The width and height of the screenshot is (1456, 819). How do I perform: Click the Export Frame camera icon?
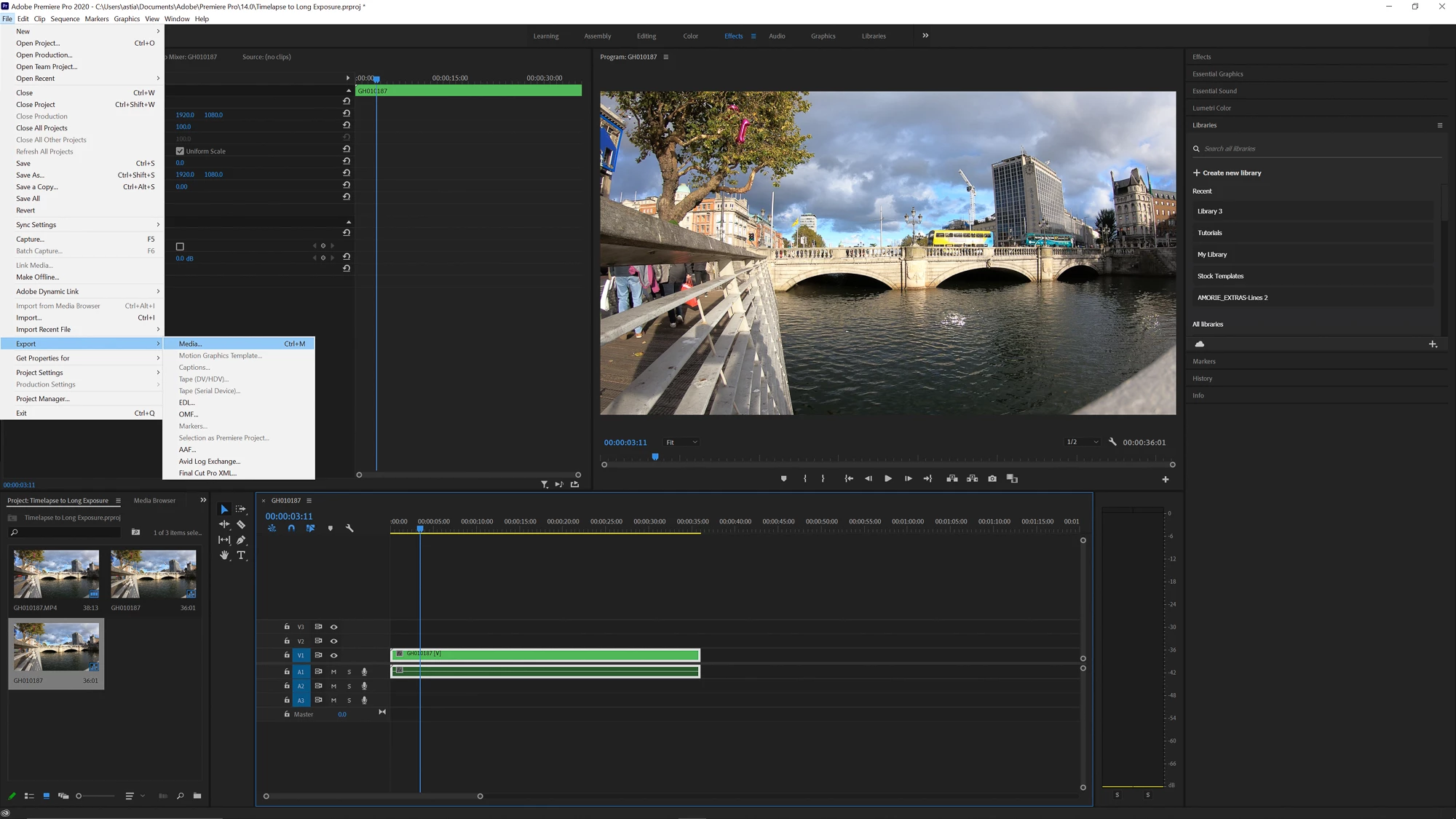(992, 478)
